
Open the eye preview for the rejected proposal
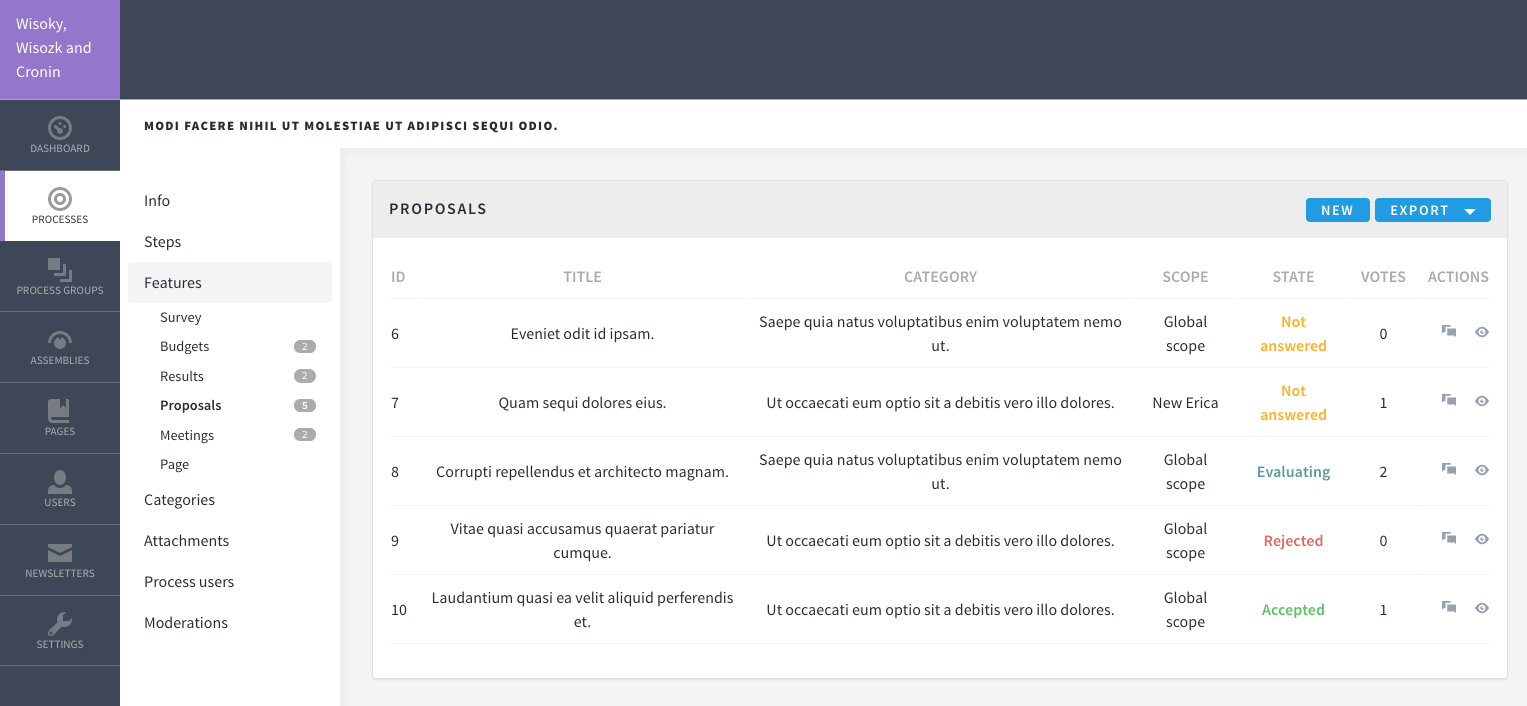click(1481, 539)
